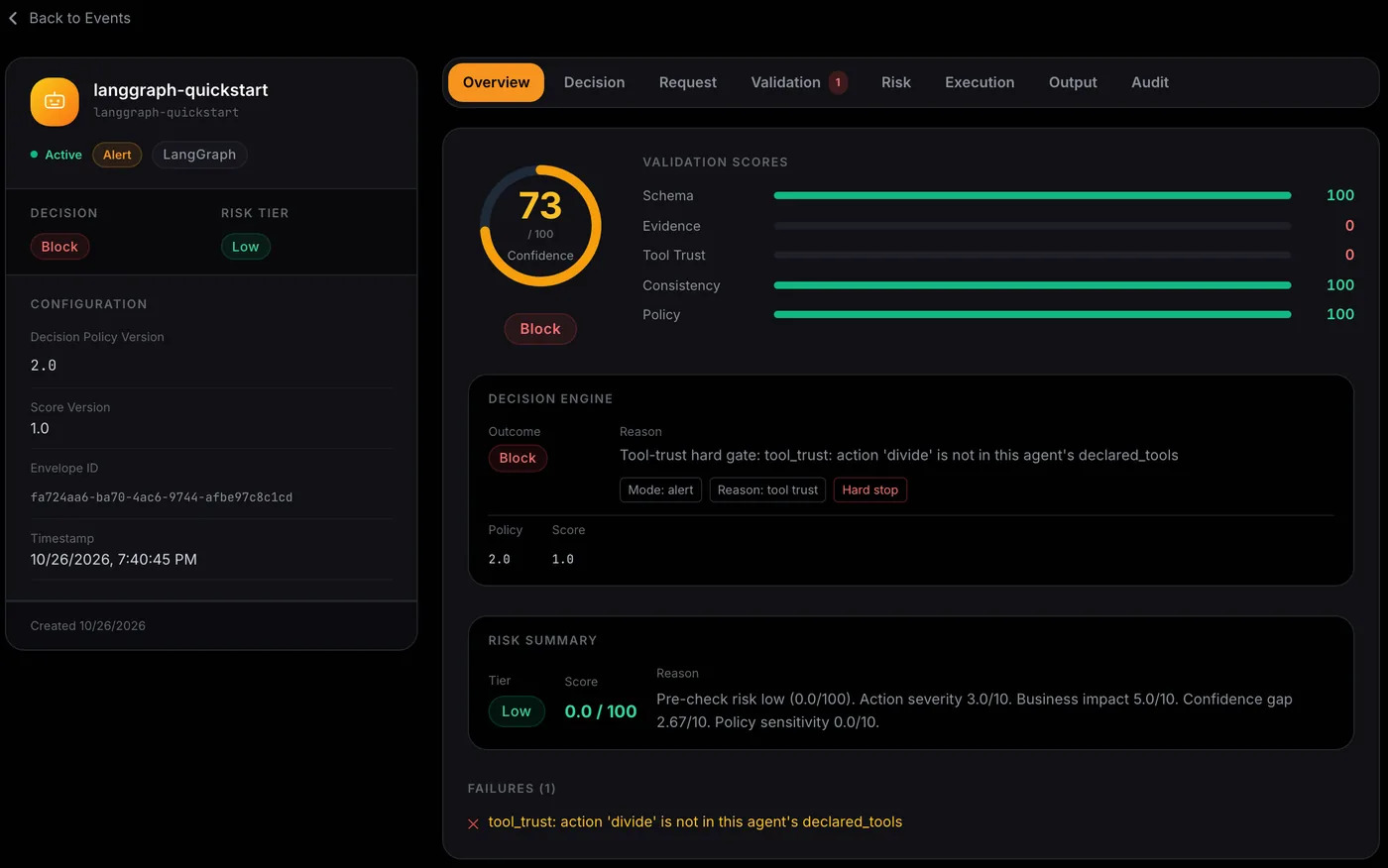Click the 'Reason: tool trust' tag

pyautogui.click(x=767, y=489)
